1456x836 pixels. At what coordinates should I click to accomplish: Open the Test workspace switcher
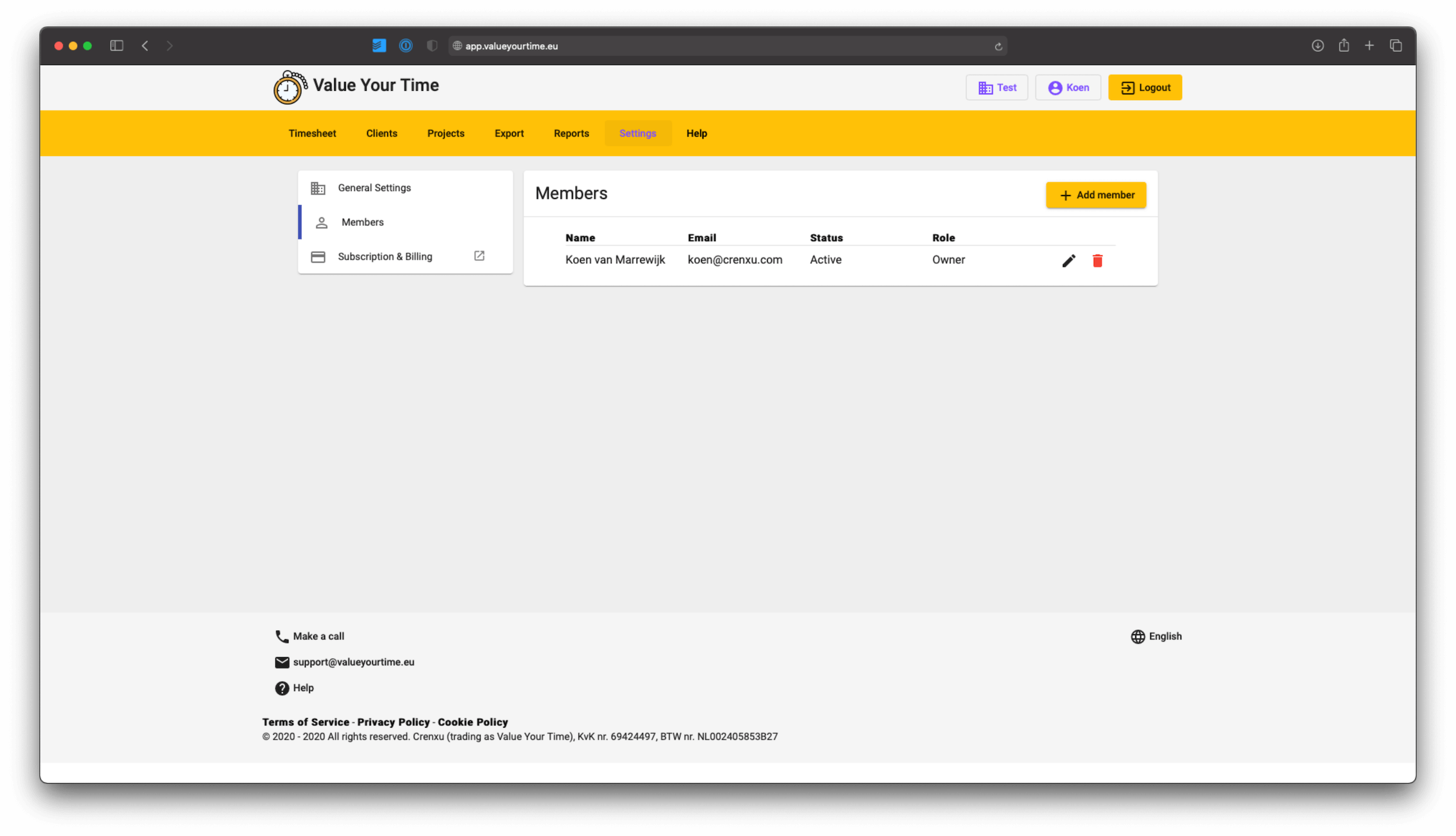[x=997, y=87]
